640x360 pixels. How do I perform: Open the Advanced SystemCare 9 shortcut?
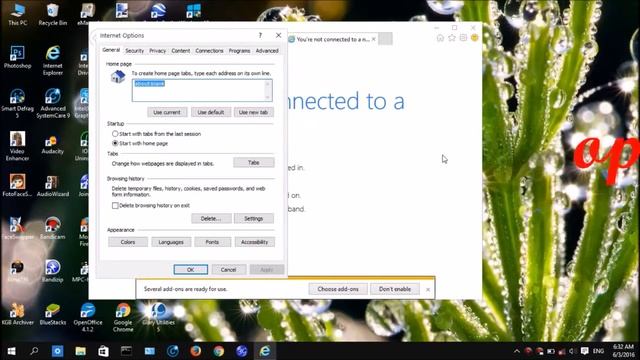(x=53, y=103)
